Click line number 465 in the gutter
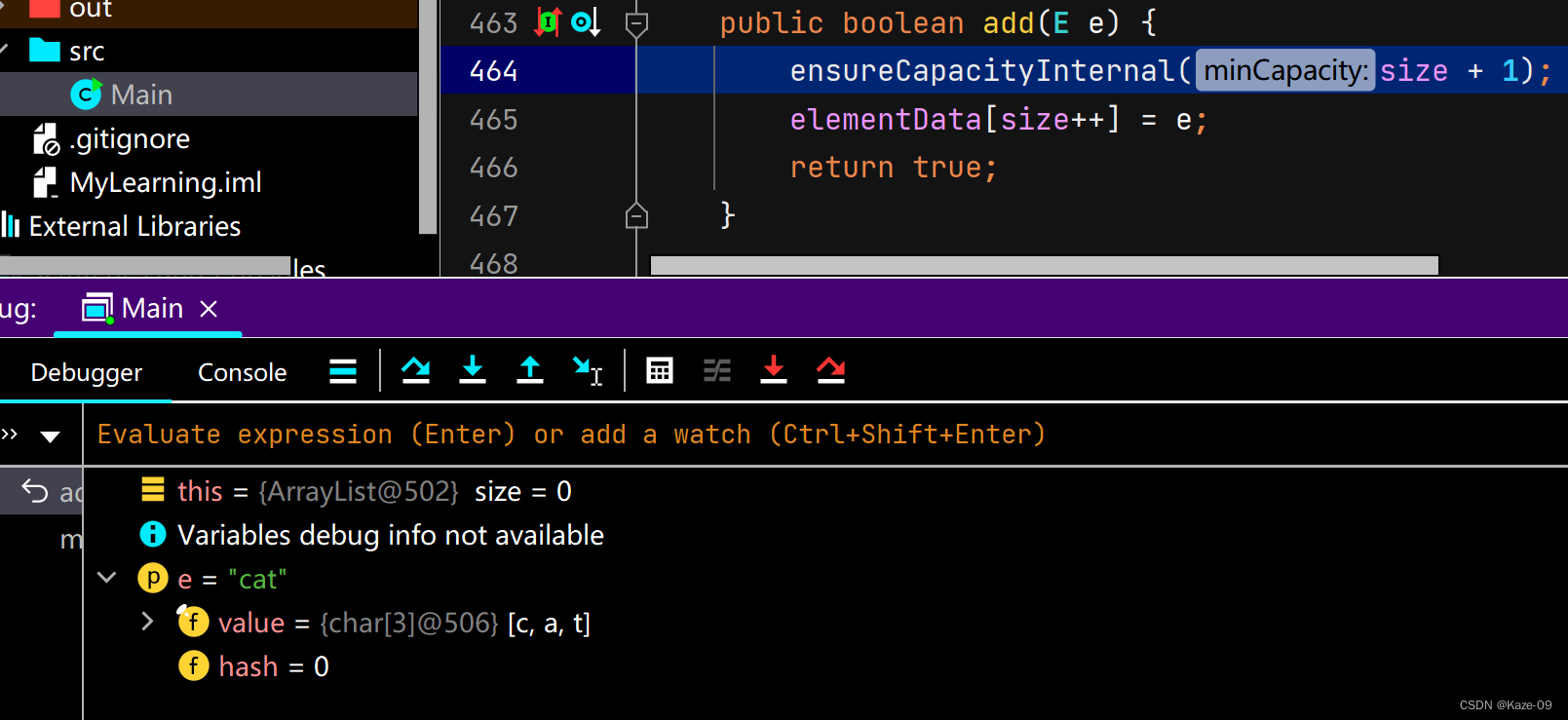This screenshot has width=1568, height=720. tap(493, 120)
